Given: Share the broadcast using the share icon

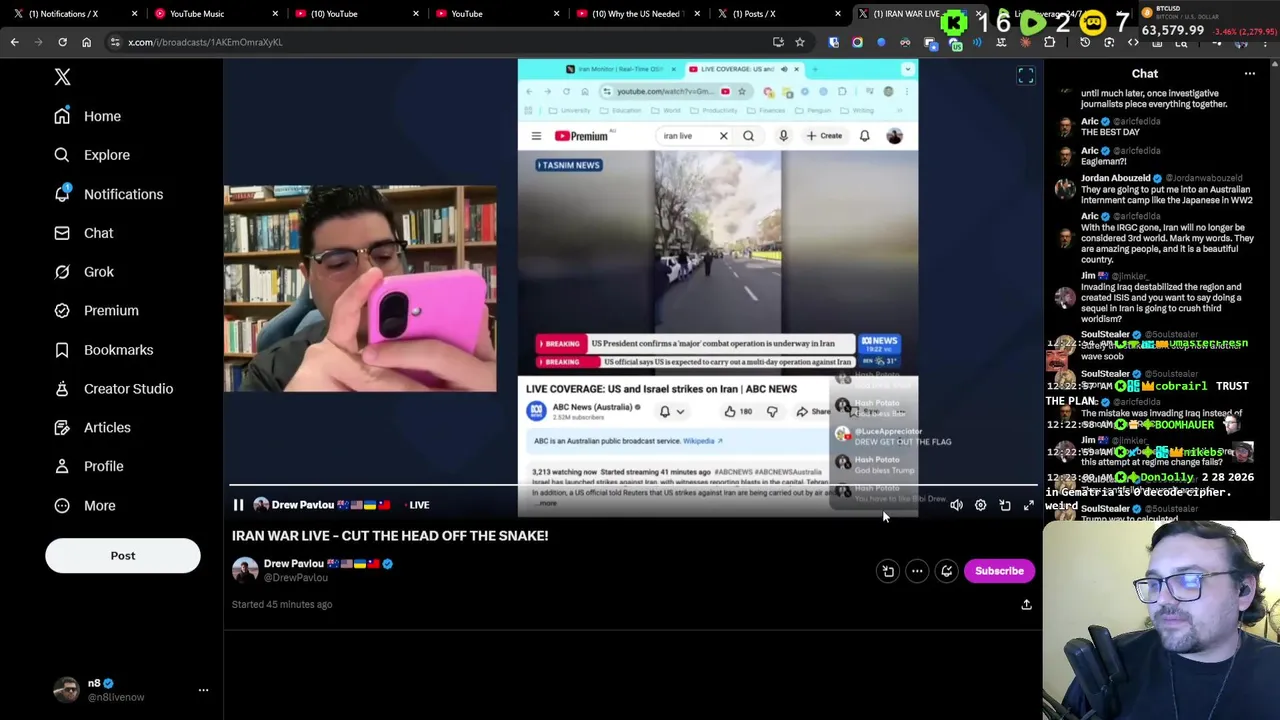Looking at the screenshot, I should [x=1026, y=605].
